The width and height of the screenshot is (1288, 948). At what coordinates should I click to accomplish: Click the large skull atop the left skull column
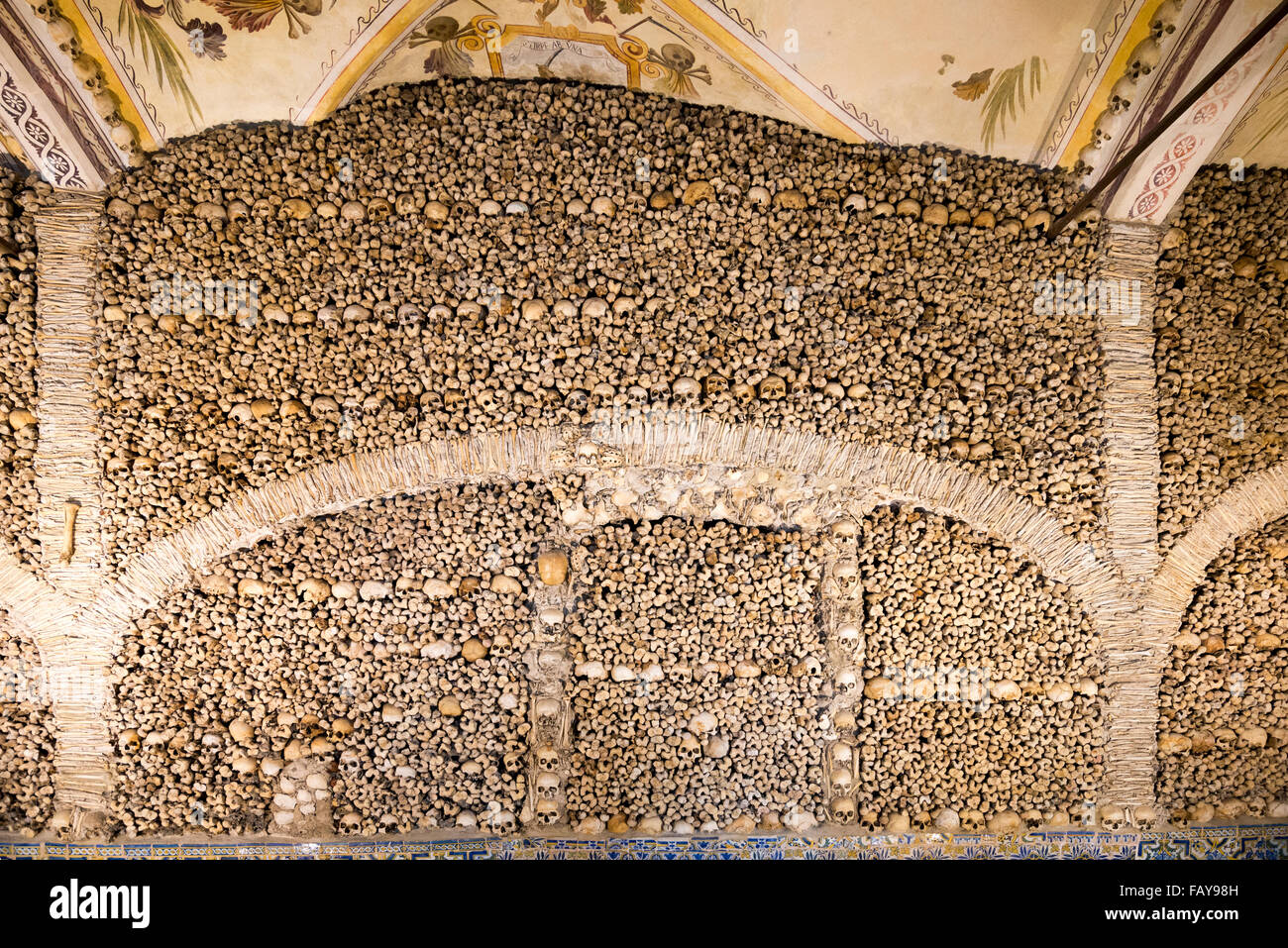pos(552,568)
